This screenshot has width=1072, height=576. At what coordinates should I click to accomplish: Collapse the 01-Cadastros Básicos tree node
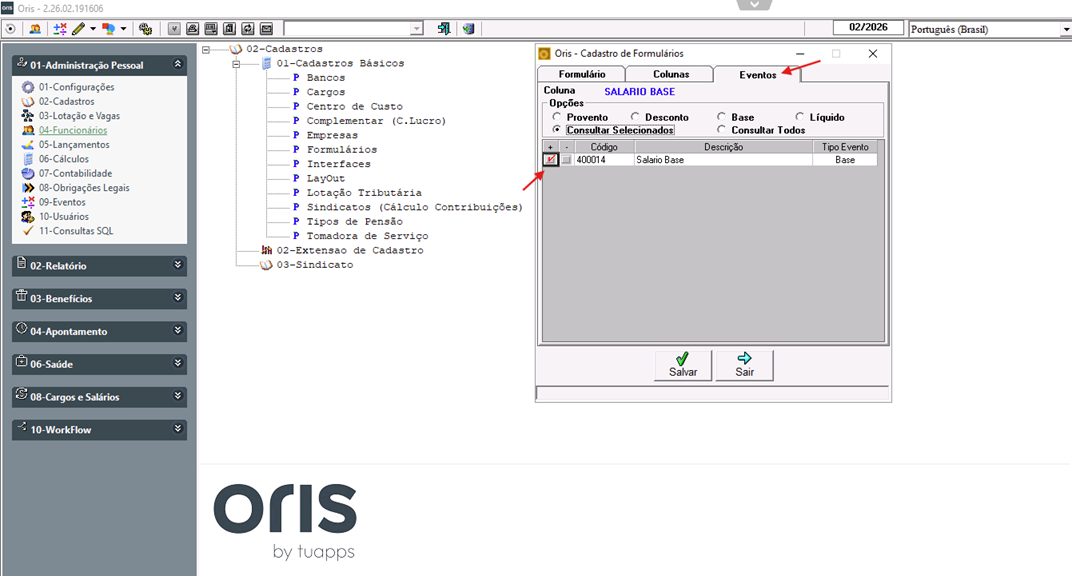[236, 64]
